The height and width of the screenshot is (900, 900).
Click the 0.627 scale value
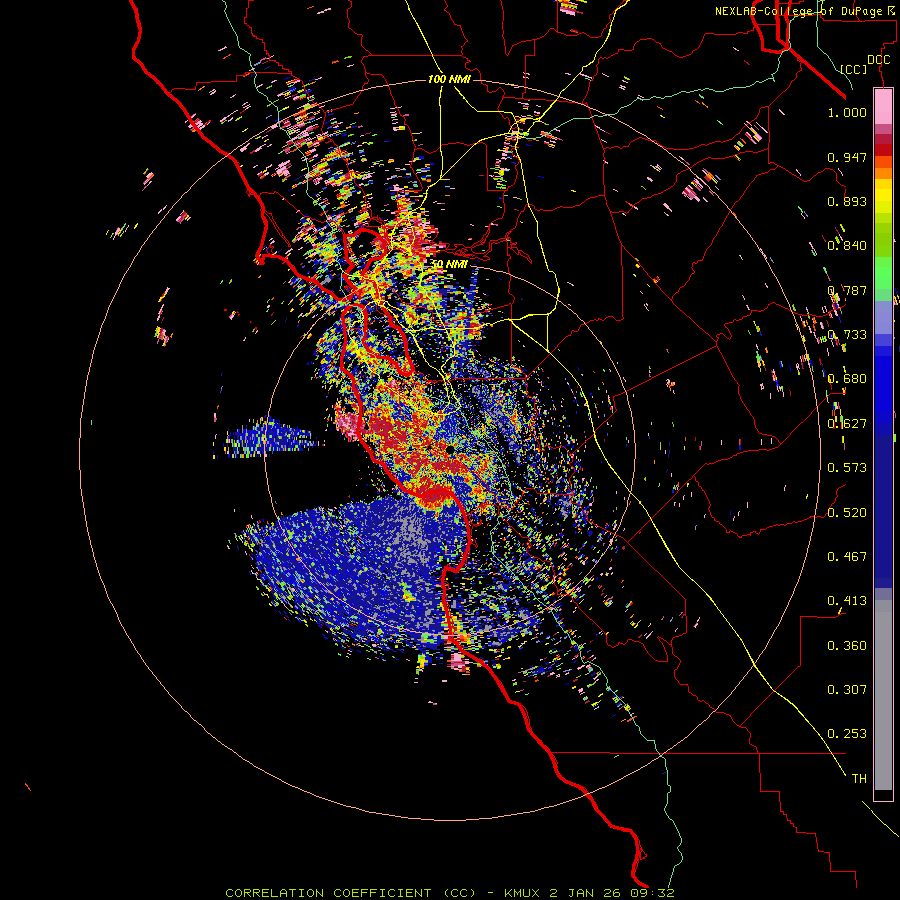click(847, 424)
